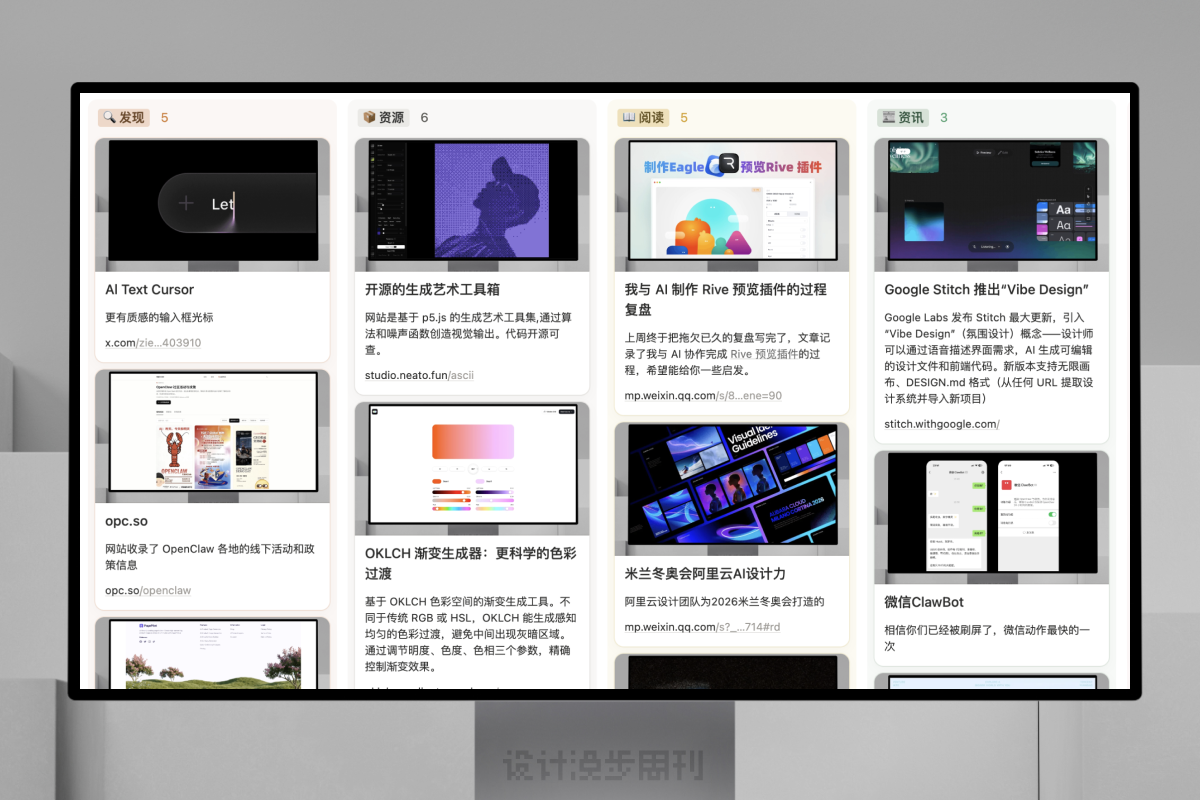Click the 开源的生成艺术工具箱 card title

(x=432, y=289)
